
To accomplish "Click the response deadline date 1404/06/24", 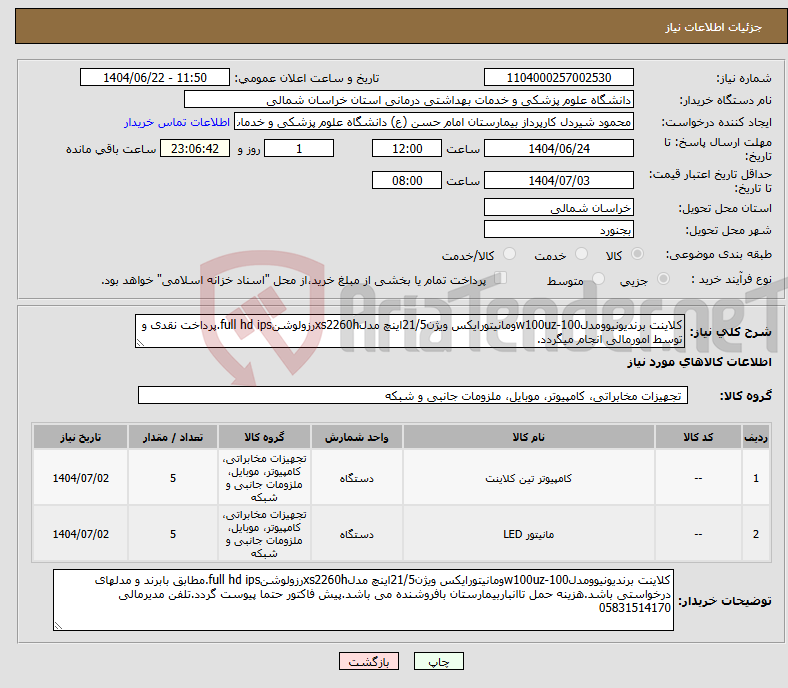I will (558, 149).
